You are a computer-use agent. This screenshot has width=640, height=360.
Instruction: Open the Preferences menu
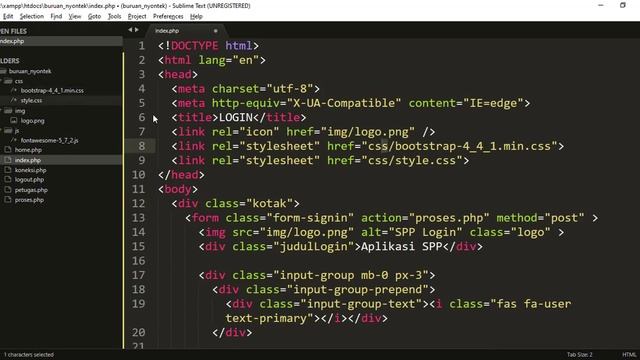(168, 16)
